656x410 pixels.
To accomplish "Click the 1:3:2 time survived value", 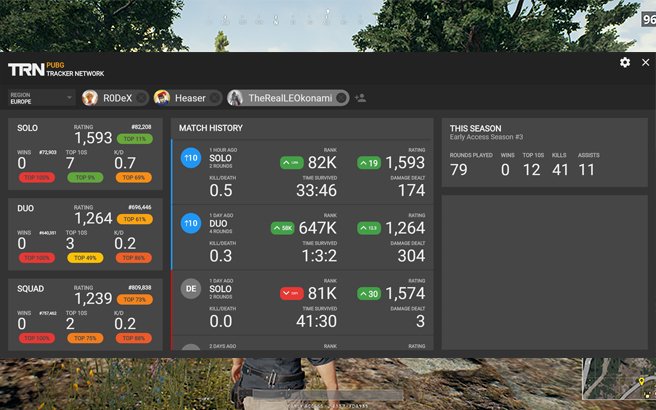I will pyautogui.click(x=319, y=256).
